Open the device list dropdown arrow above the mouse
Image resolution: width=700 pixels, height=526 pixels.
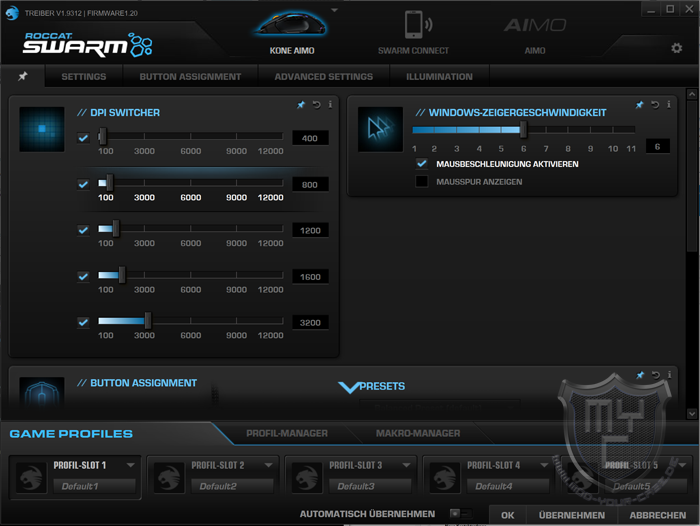[334, 10]
